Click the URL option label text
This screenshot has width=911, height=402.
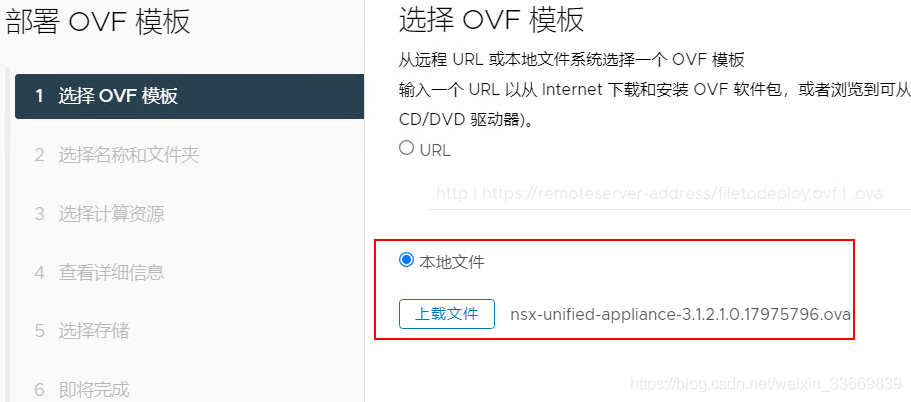[435, 150]
